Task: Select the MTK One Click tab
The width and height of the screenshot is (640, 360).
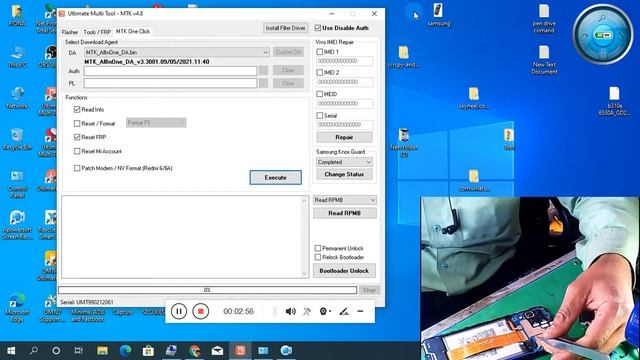Action: 133,31
